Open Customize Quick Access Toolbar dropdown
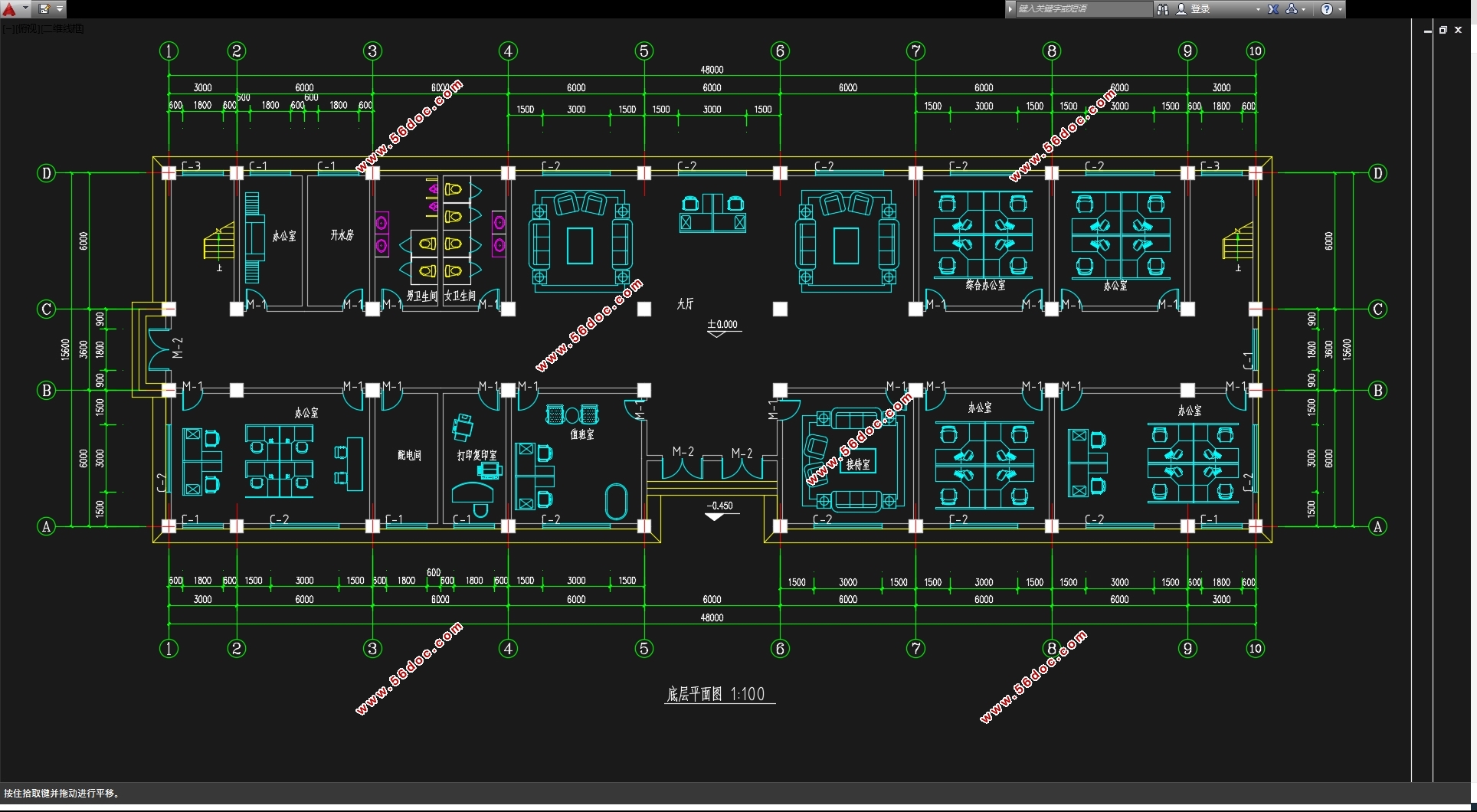This screenshot has height=812, width=1477. pyautogui.click(x=60, y=9)
